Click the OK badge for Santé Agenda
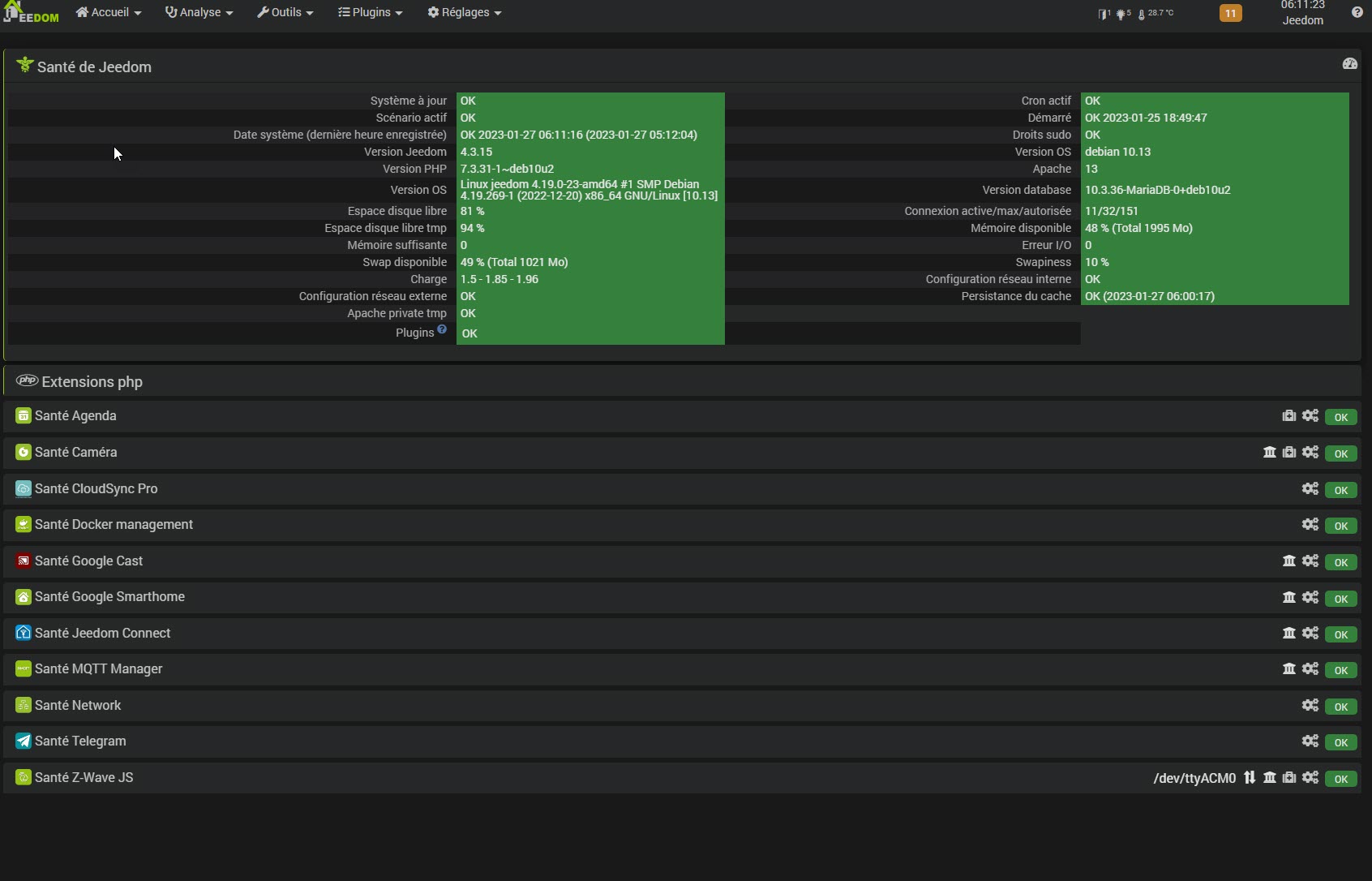This screenshot has width=1372, height=881. pos(1341,418)
